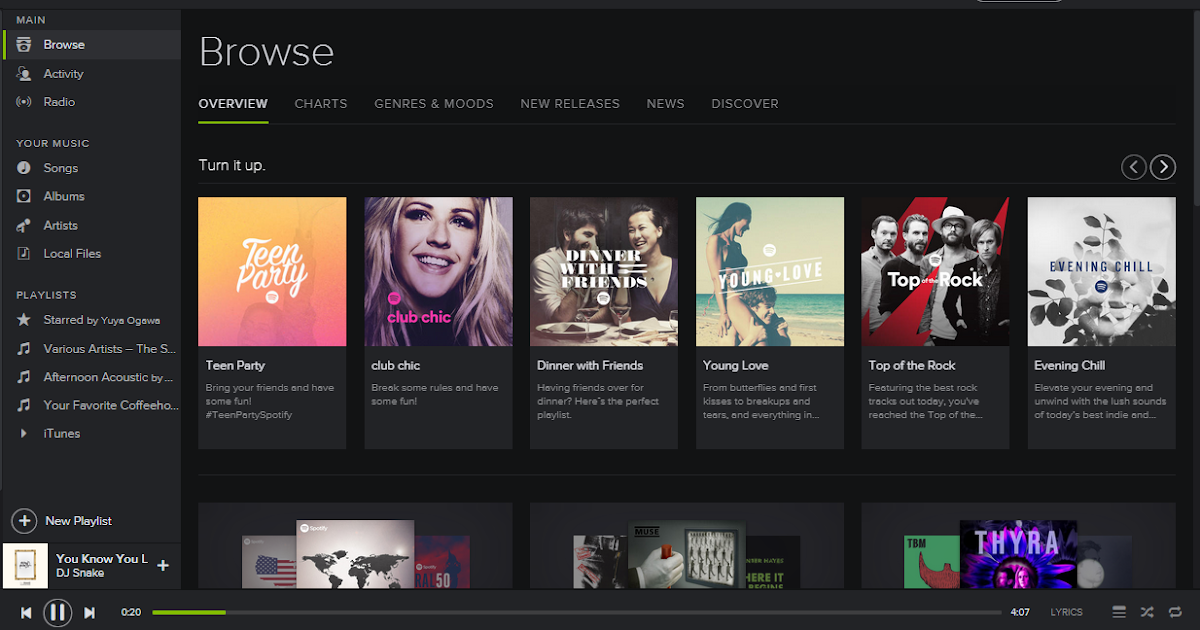The image size is (1200, 630).
Task: Expand the iTunes playlist folder
Action: pos(24,433)
